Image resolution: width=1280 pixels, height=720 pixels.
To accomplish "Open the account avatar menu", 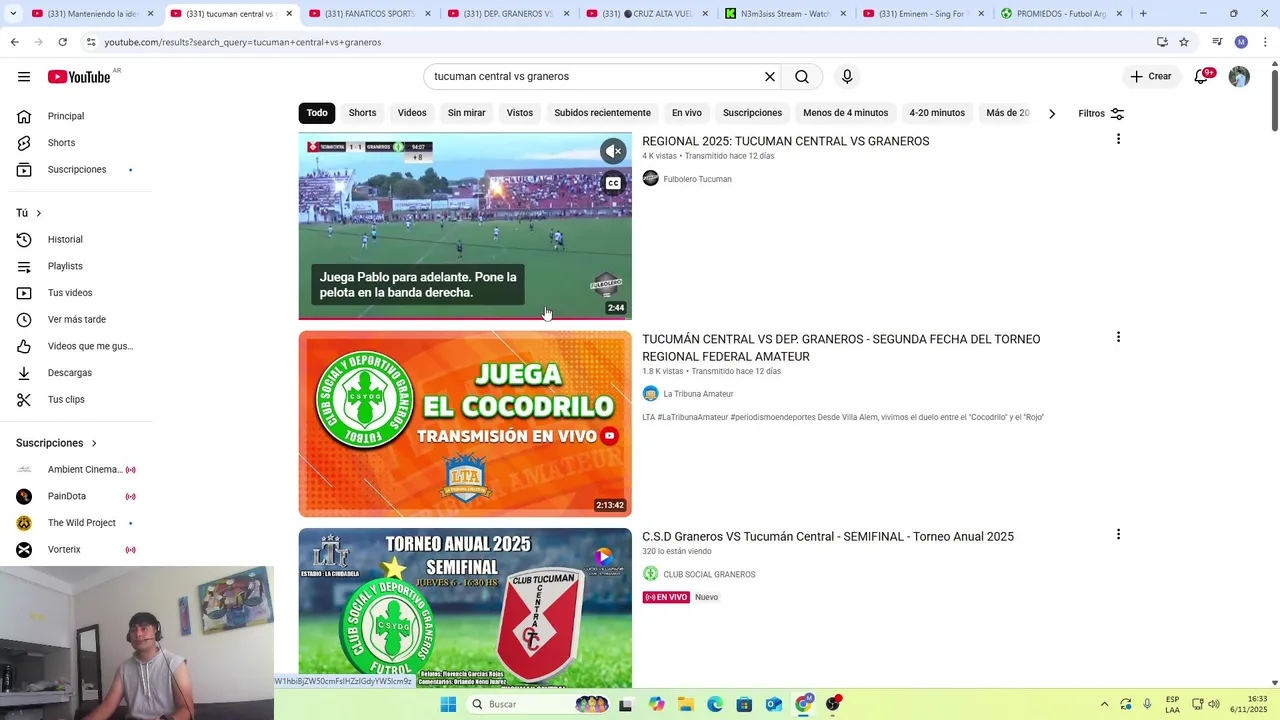I will [1239, 77].
